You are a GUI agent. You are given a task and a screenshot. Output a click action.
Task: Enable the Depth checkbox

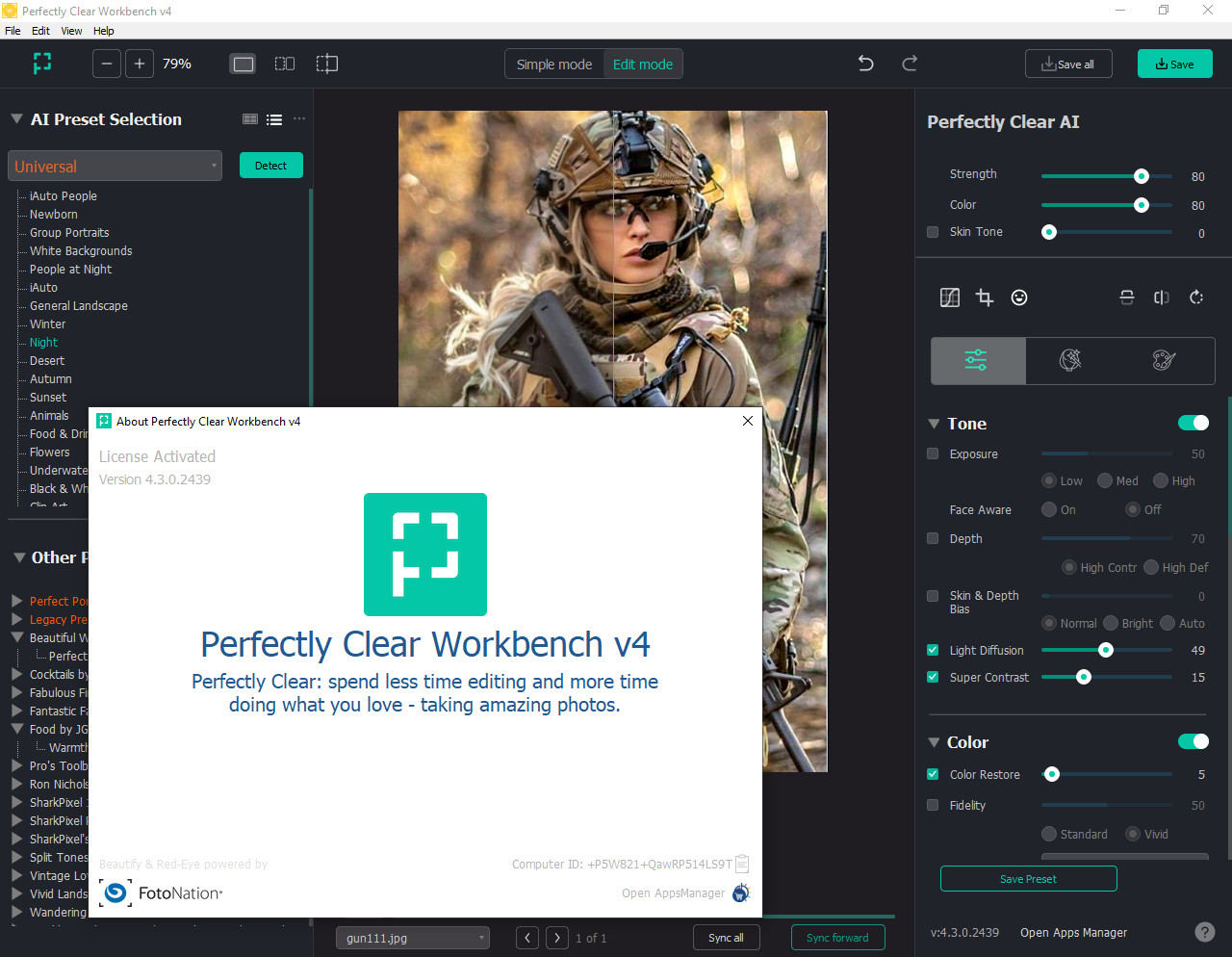933,538
